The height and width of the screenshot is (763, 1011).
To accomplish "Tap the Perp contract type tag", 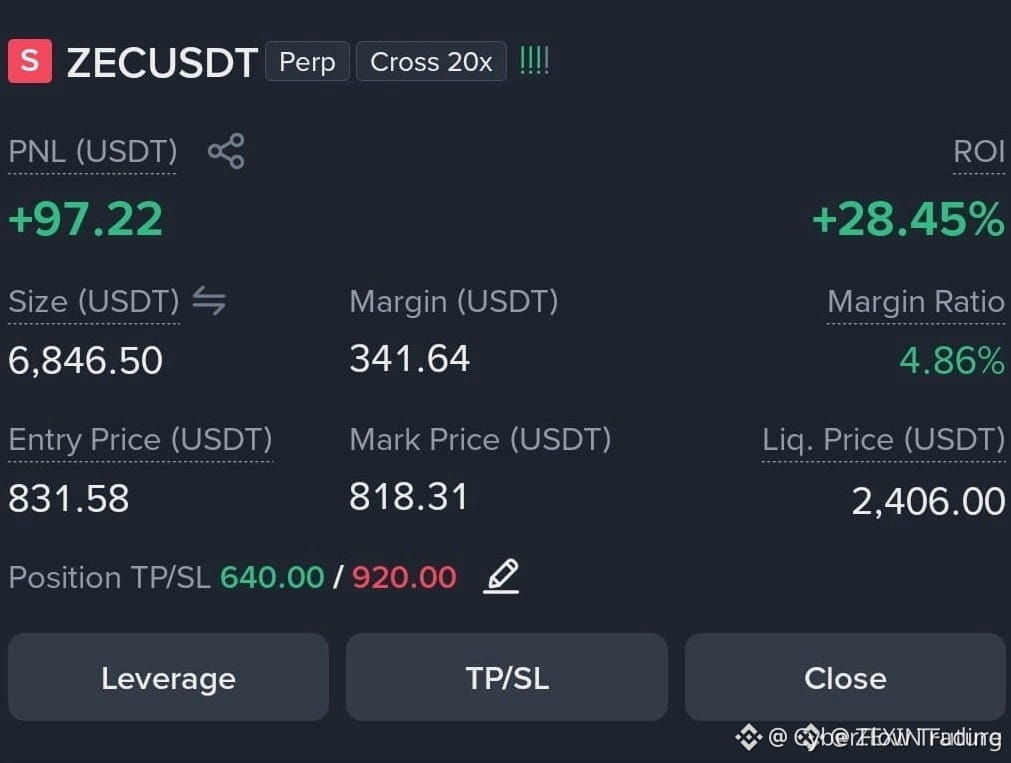I will coord(307,62).
